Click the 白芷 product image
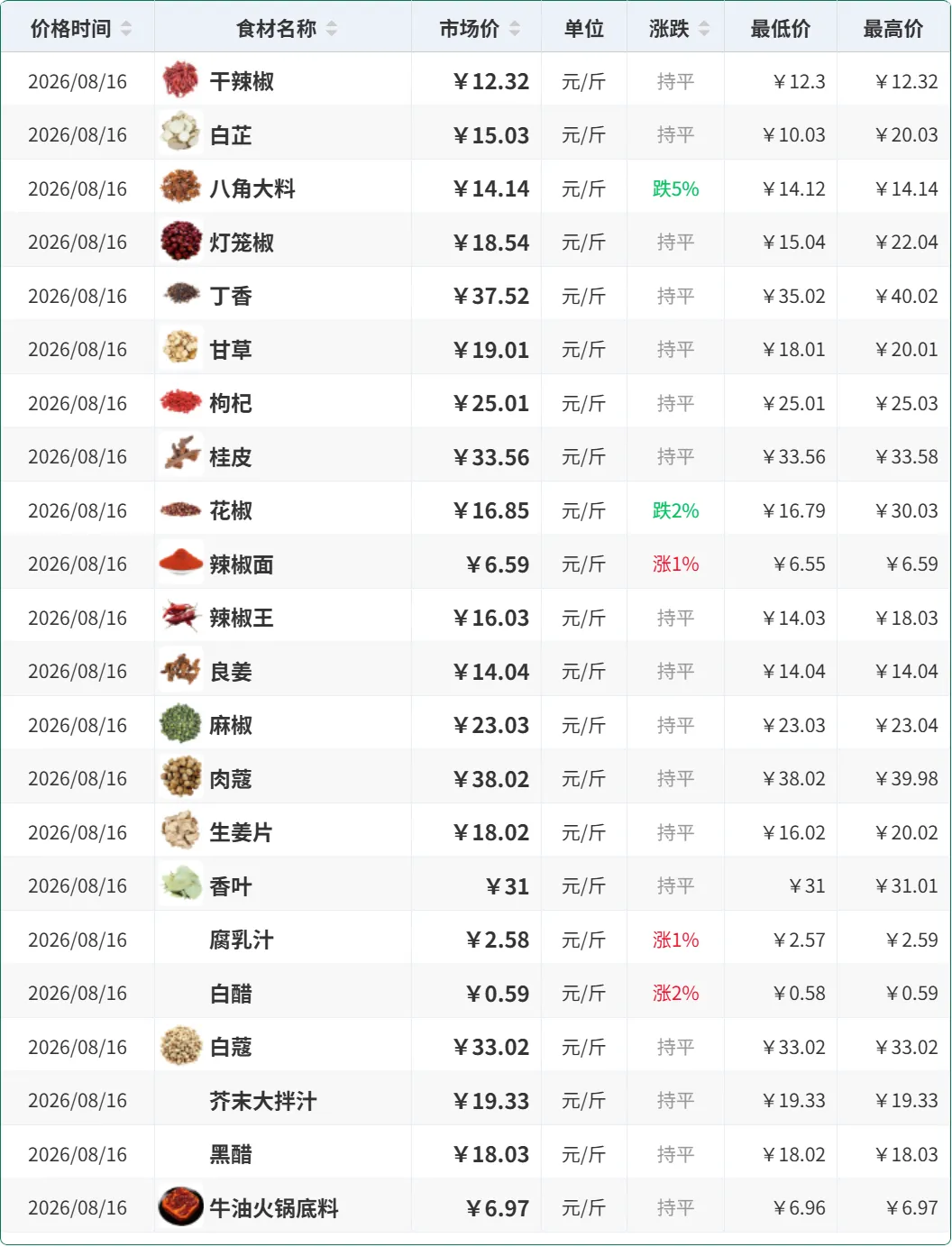Viewport: 952px width, 1247px height. coord(180,134)
